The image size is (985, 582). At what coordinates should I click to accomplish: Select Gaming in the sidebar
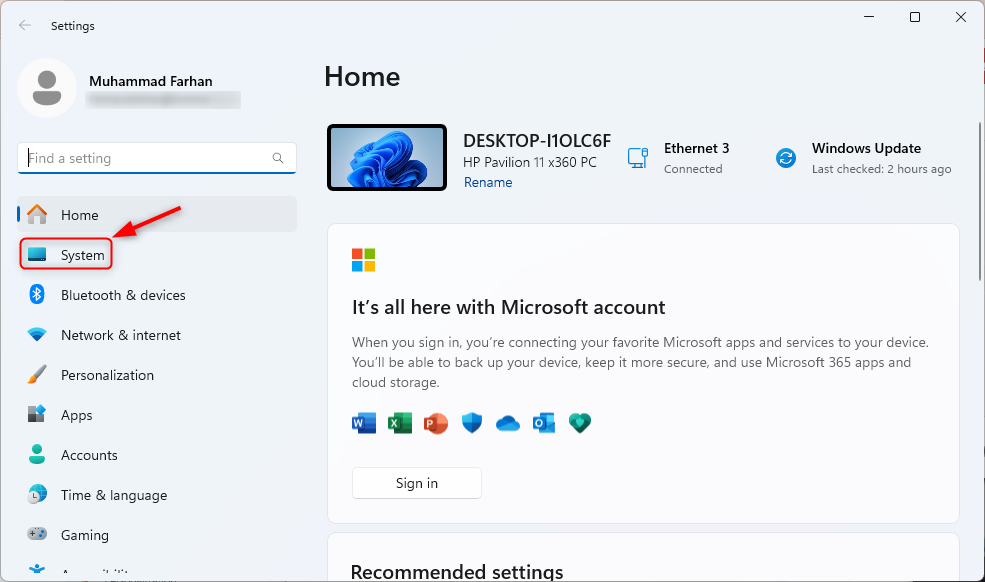coord(157,535)
